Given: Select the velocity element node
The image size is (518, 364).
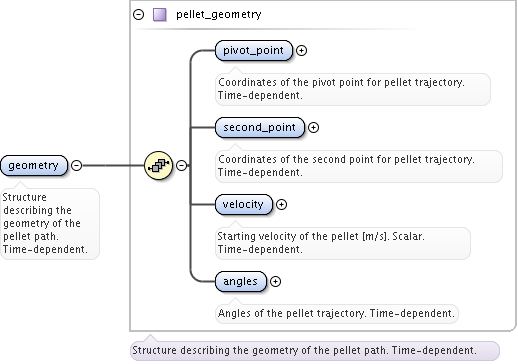Looking at the screenshot, I should (x=244, y=204).
